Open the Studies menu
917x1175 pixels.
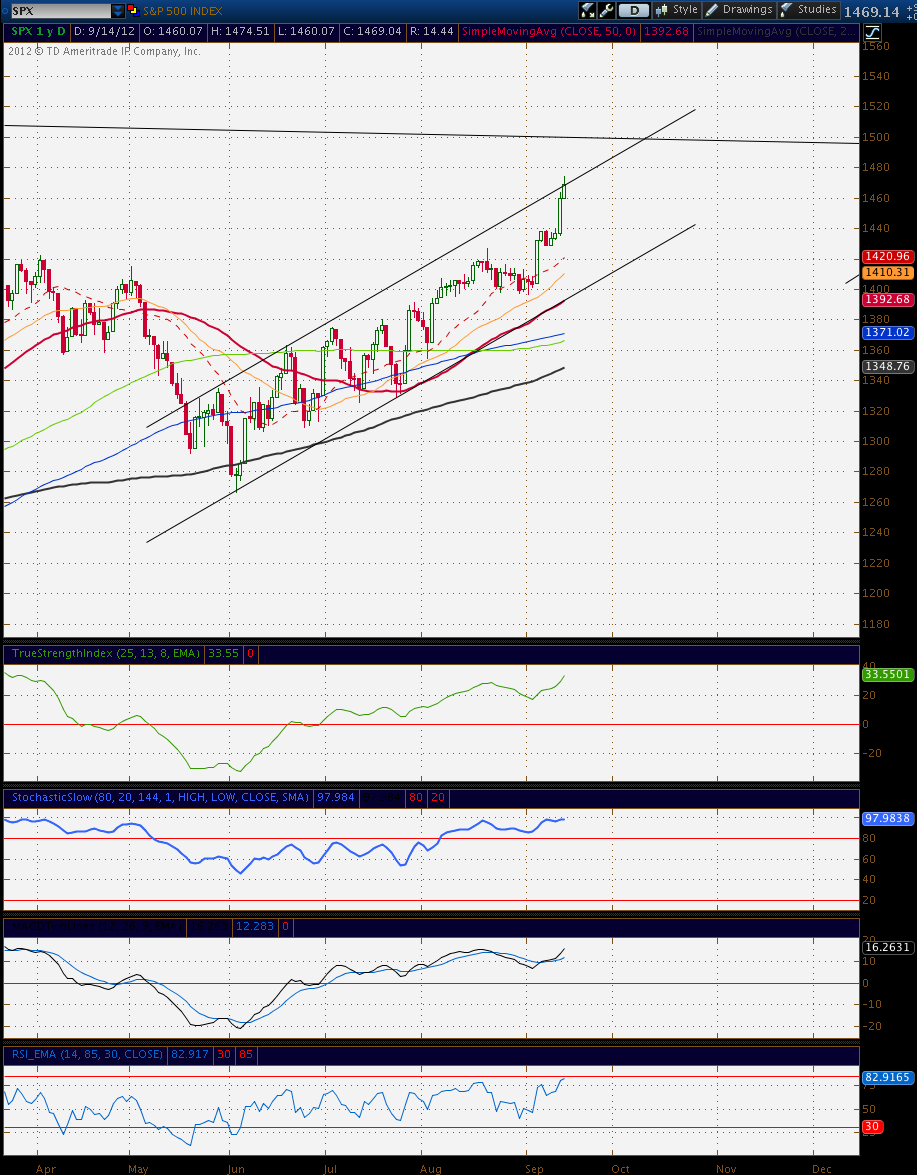[x=808, y=10]
